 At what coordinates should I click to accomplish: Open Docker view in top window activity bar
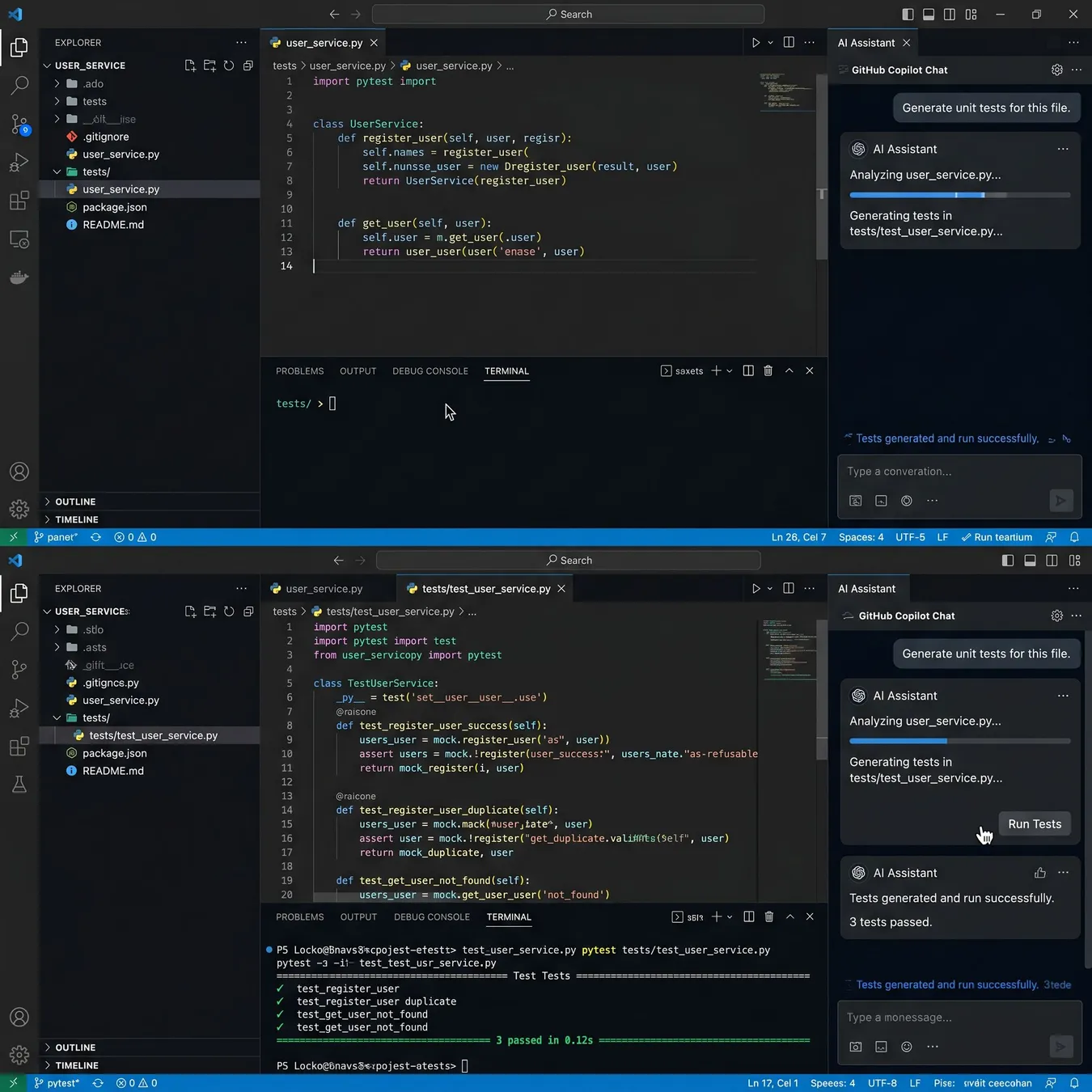[x=19, y=277]
